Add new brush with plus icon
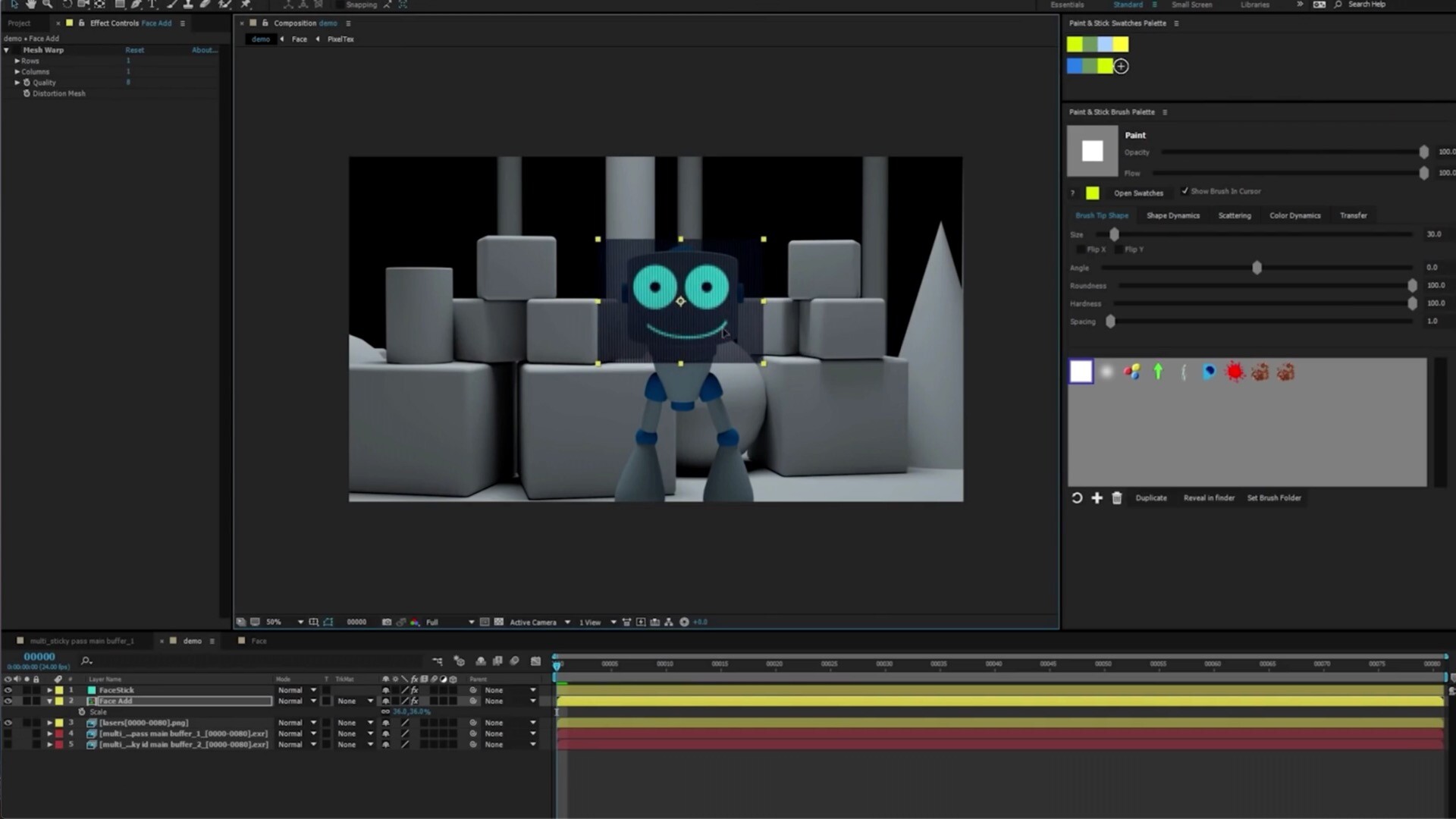 pos(1097,498)
